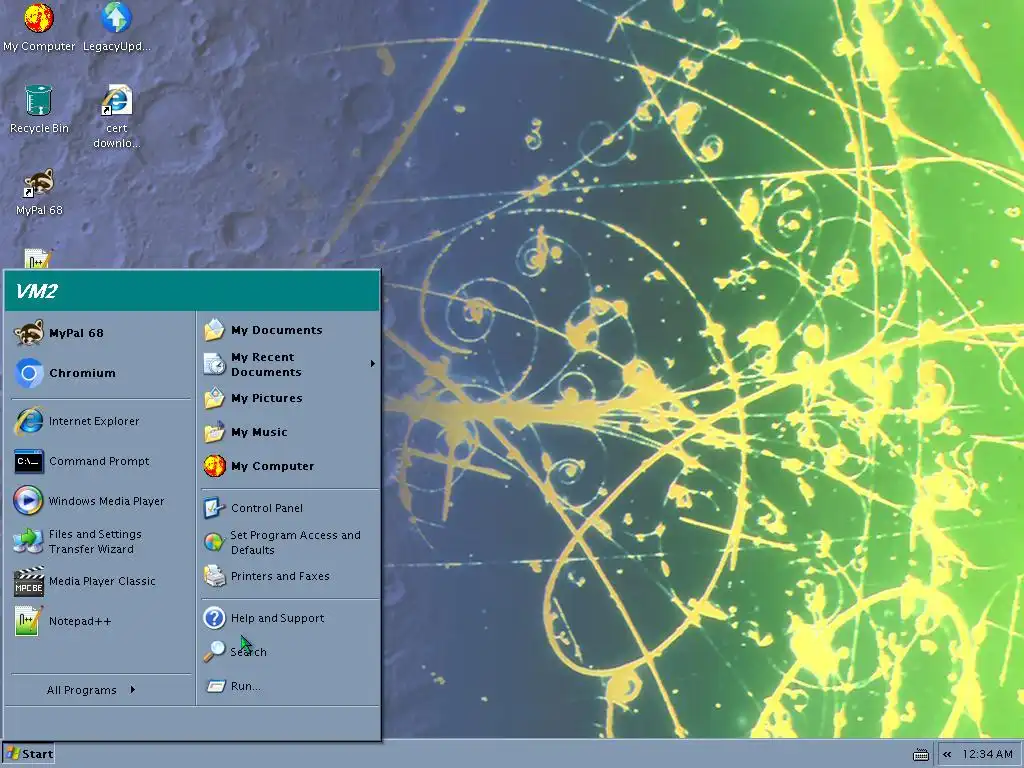The height and width of the screenshot is (768, 1024).
Task: Click the 12:34 AM taskbar clock
Action: coord(987,754)
